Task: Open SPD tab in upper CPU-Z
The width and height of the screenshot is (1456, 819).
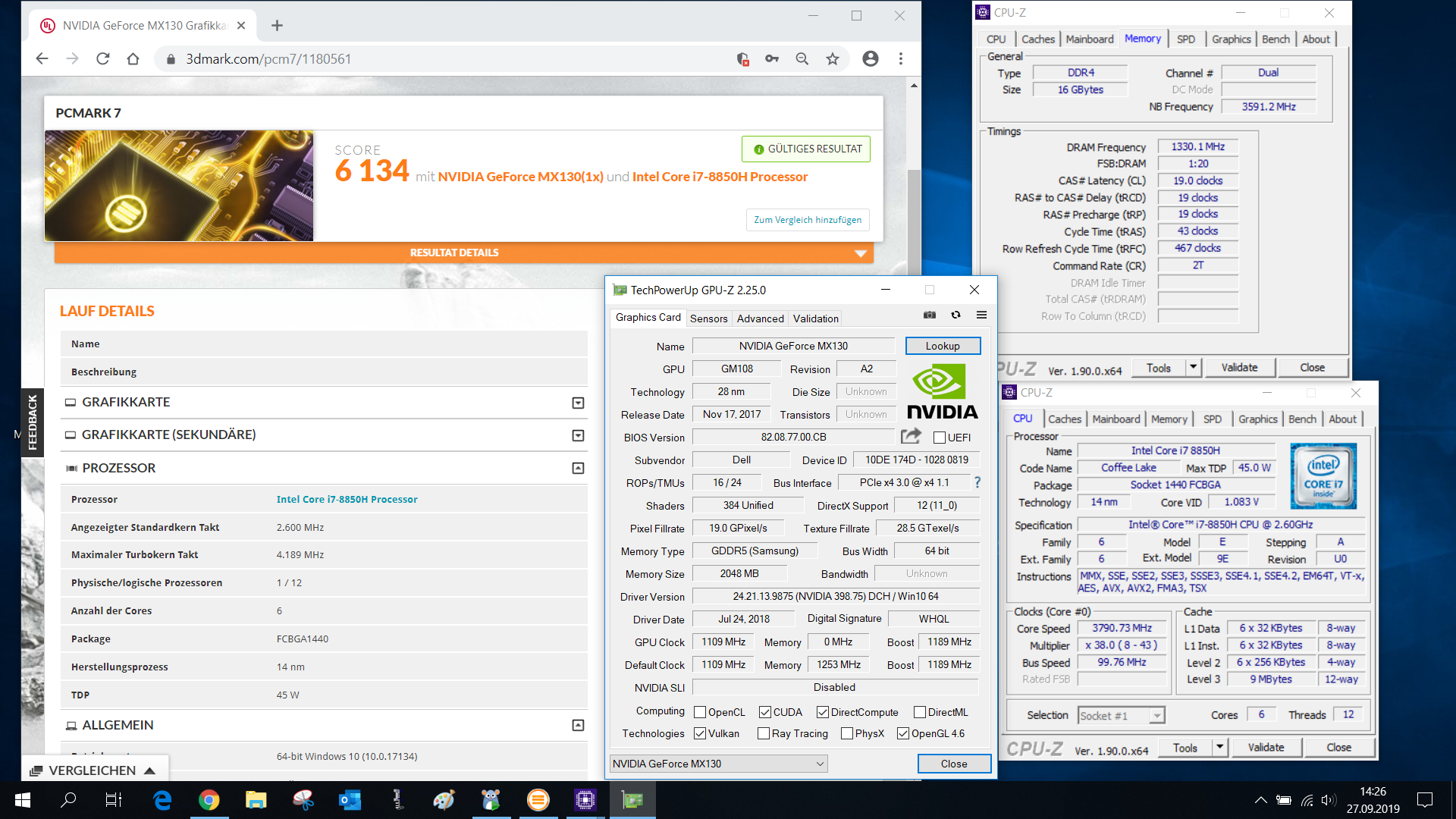Action: 1186,39
